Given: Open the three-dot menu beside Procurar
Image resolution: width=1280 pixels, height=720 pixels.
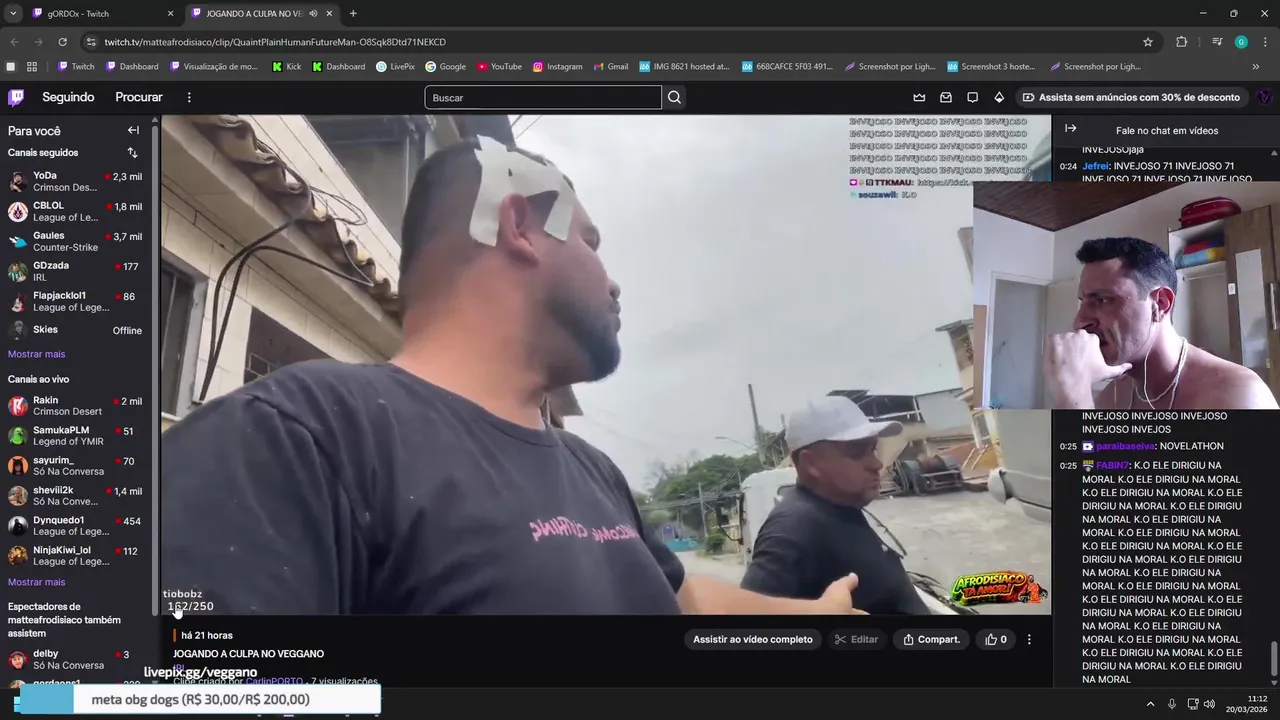Looking at the screenshot, I should [x=189, y=97].
